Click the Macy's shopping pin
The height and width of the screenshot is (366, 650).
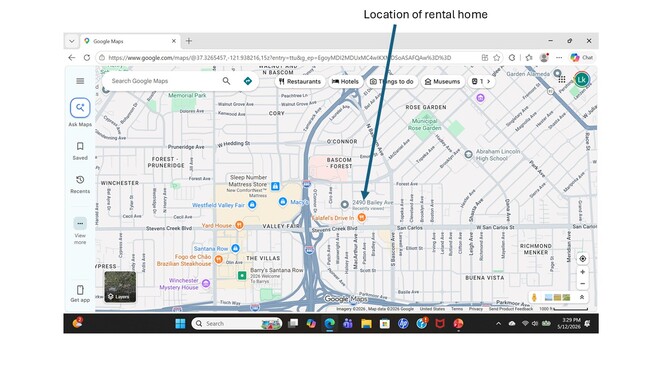click(x=283, y=201)
